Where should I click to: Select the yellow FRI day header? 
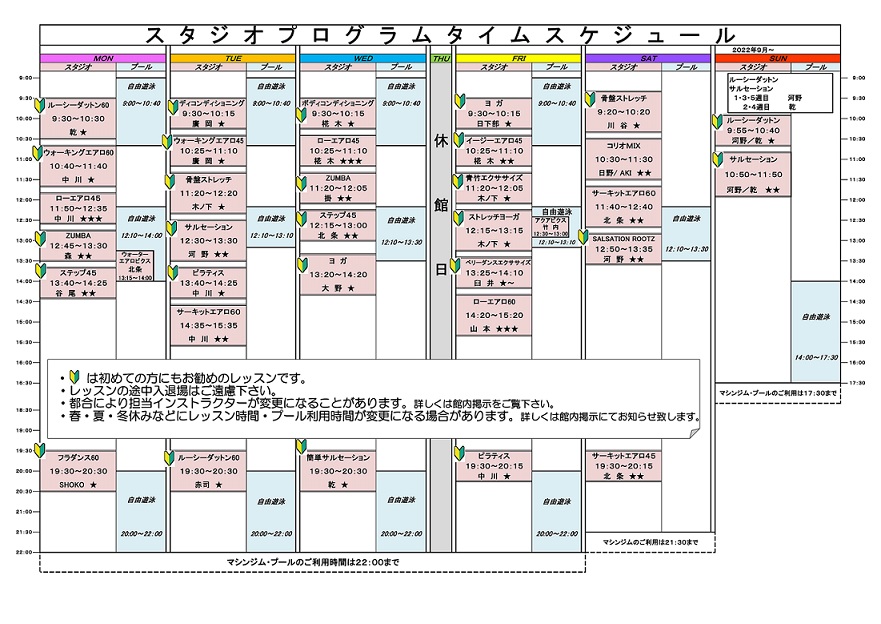pos(518,58)
